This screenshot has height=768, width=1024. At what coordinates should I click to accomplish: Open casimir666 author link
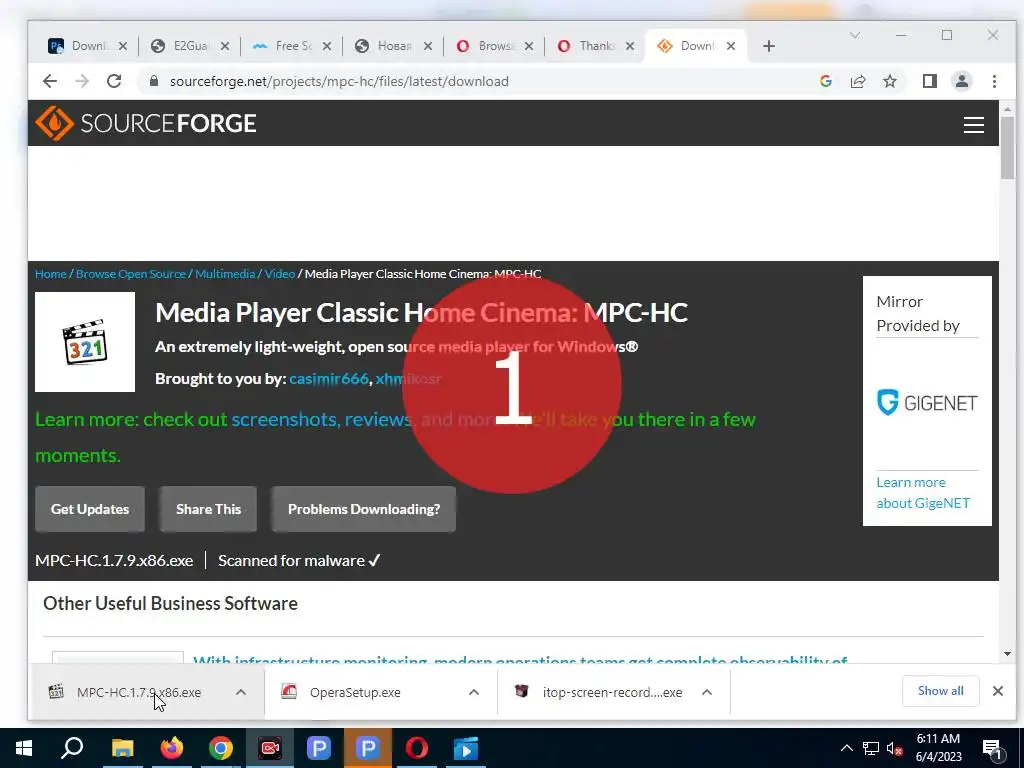pos(328,379)
